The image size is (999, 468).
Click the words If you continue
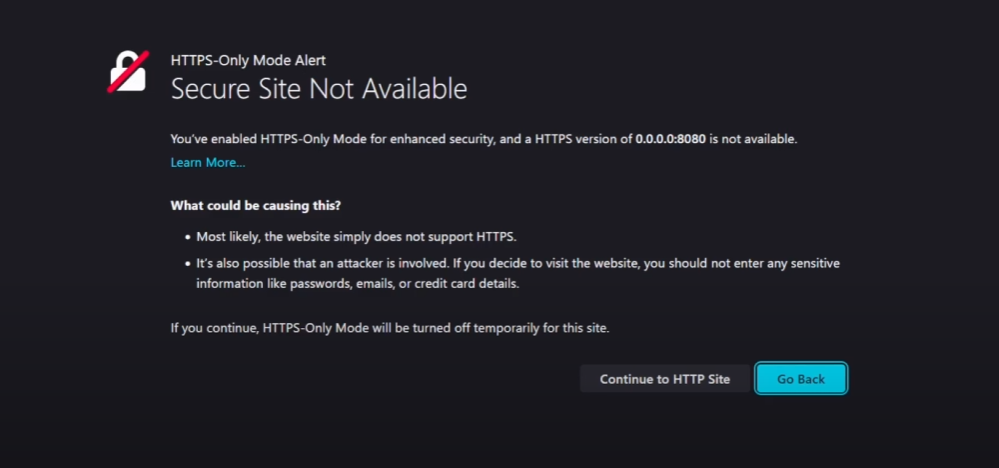click(213, 329)
